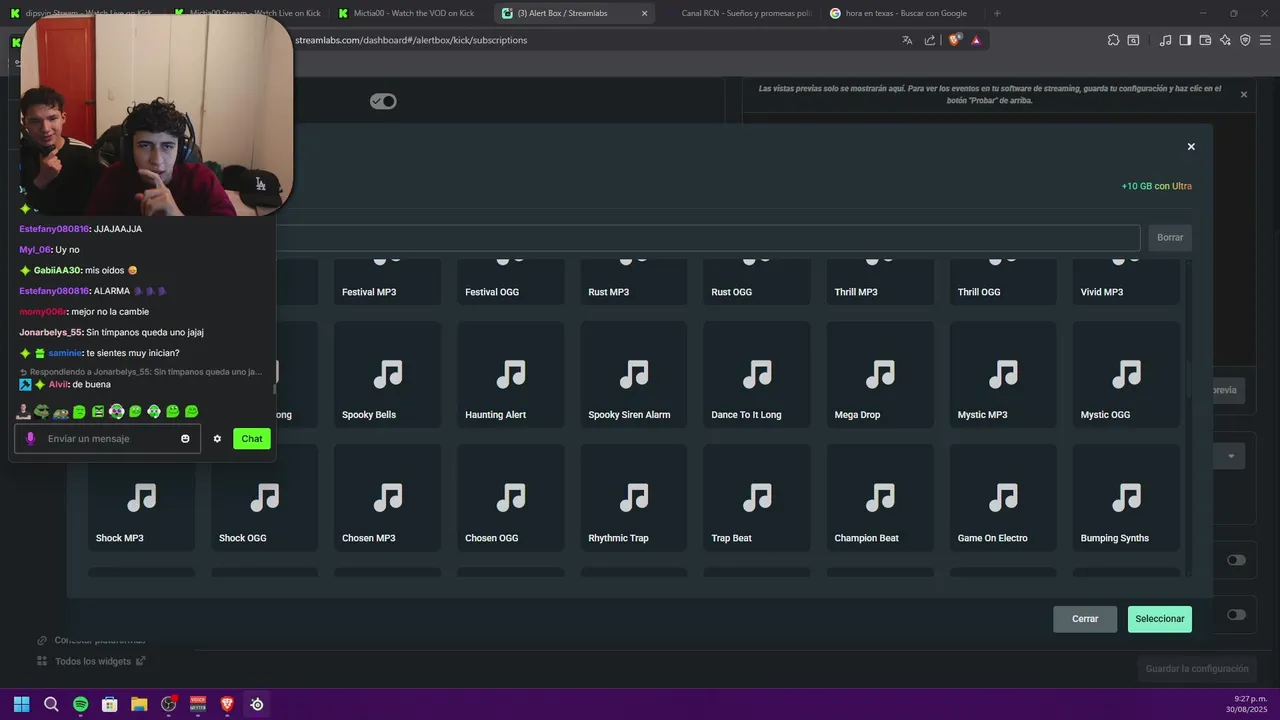1280x720 pixels.
Task: Choose the Champion Beat music icon
Action: coord(880,498)
